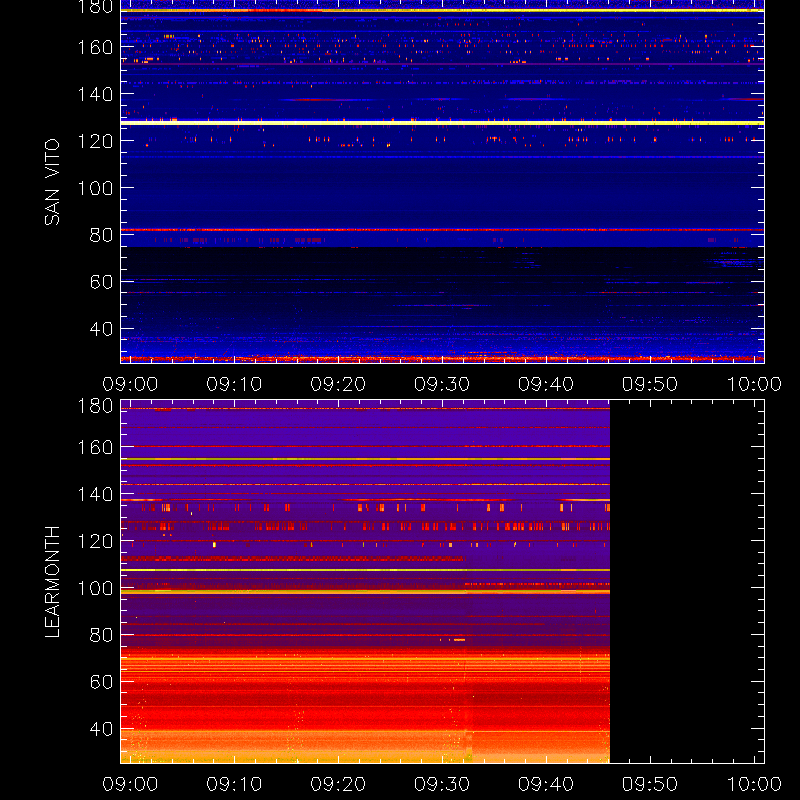Click 09:30 time label under San Vito plot
Image resolution: width=800 pixels, height=800 pixels.
click(442, 384)
